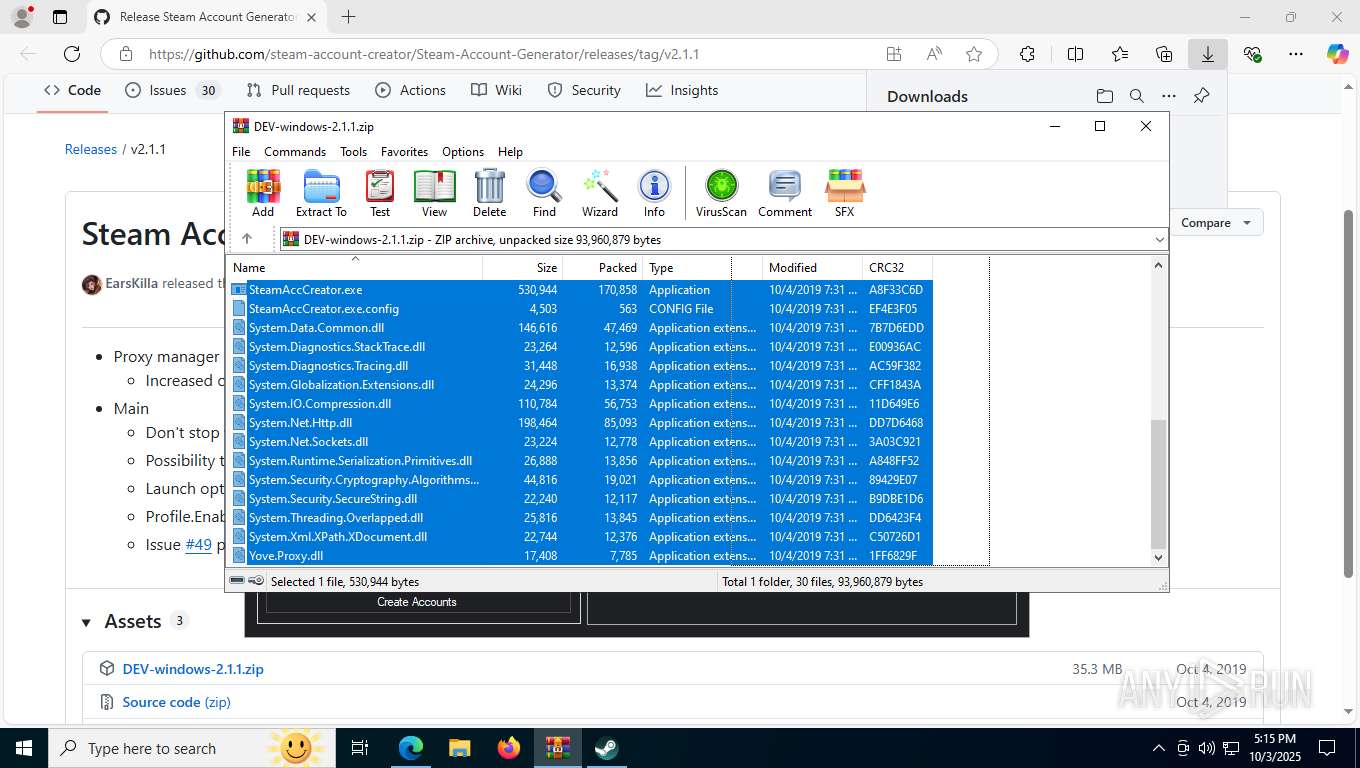
Task: Switch to the Pull requests tab
Action: coord(298,90)
